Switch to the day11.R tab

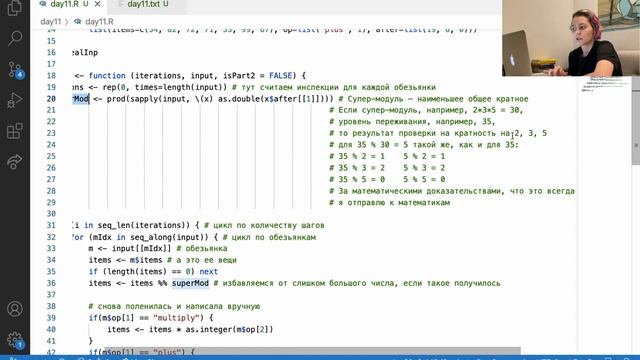click(x=64, y=4)
